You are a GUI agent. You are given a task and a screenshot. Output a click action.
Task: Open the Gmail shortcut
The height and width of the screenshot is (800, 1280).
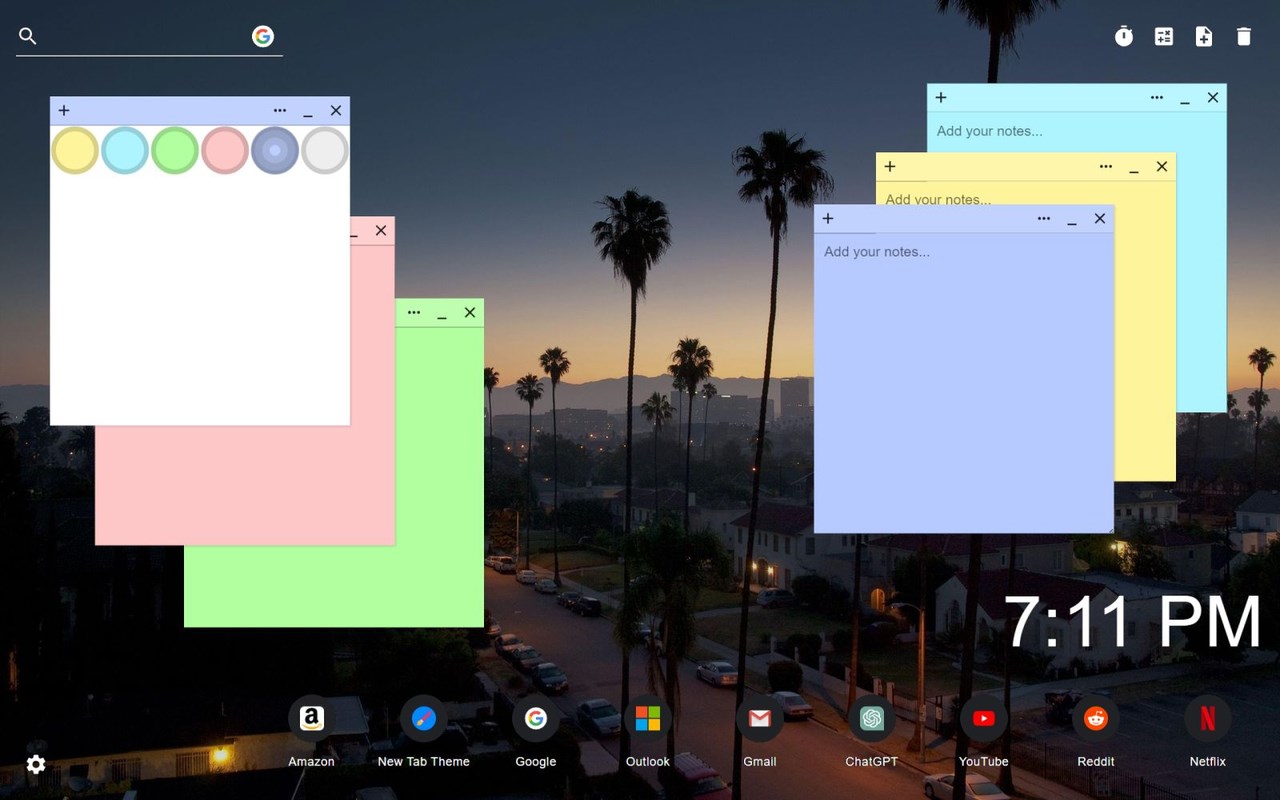pyautogui.click(x=760, y=732)
